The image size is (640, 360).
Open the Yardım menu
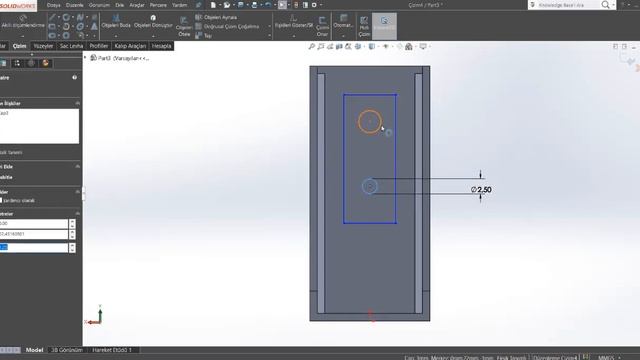click(x=179, y=5)
